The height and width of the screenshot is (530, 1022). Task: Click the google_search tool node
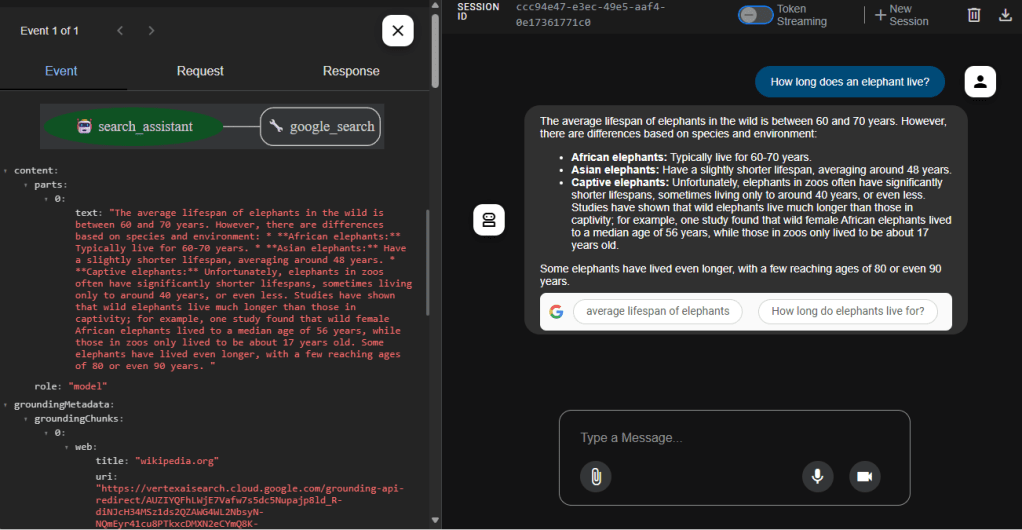pos(321,127)
